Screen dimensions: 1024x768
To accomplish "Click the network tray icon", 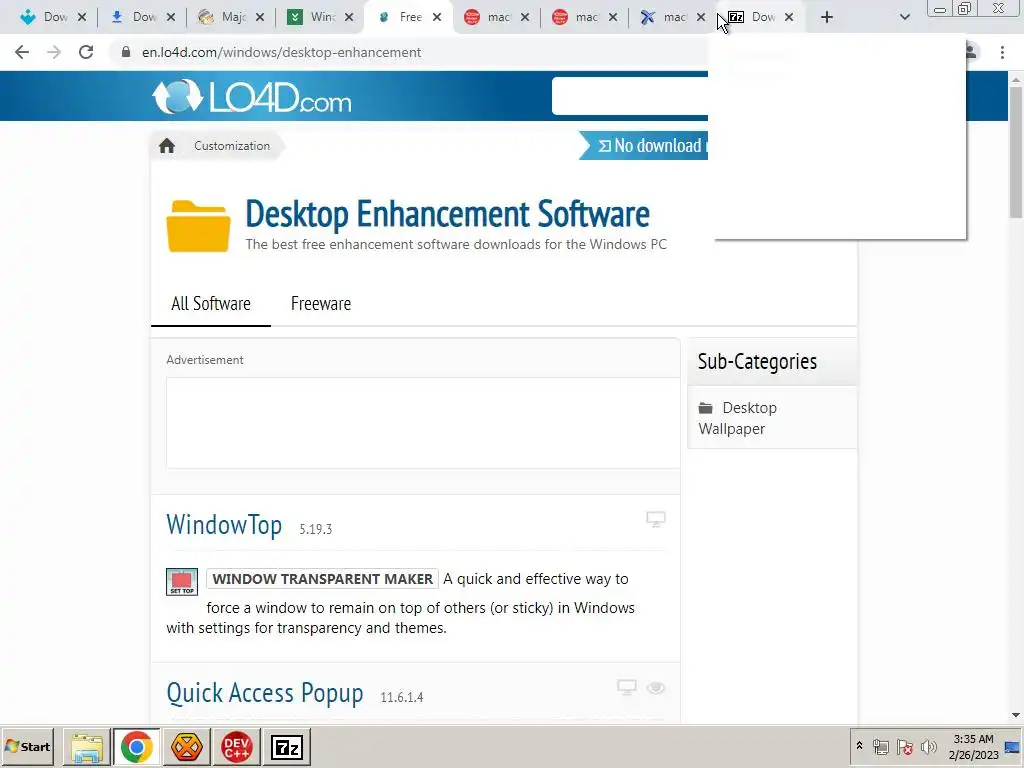I will click(x=881, y=746).
